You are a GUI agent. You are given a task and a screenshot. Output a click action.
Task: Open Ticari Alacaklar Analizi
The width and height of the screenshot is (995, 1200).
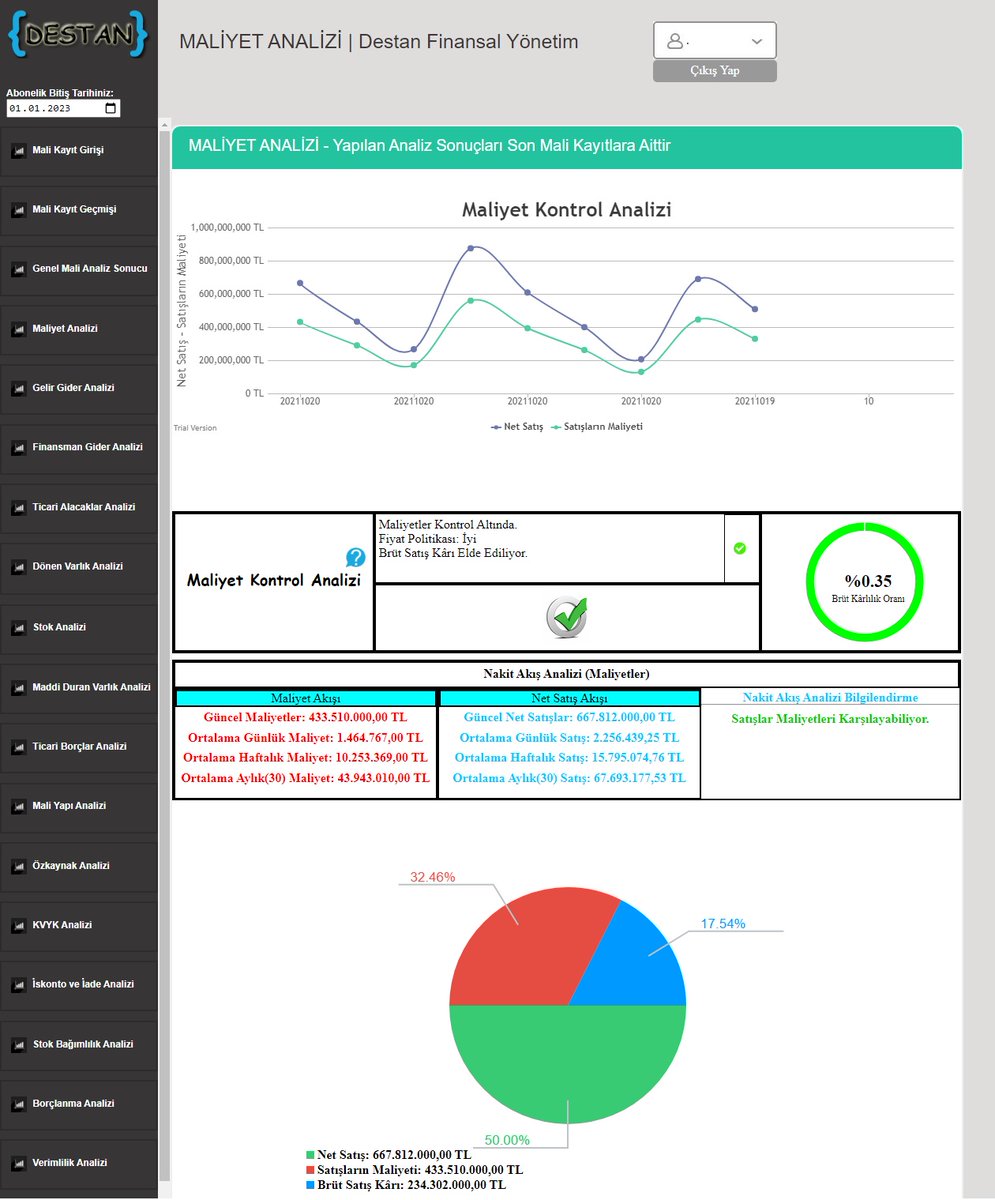click(79, 508)
